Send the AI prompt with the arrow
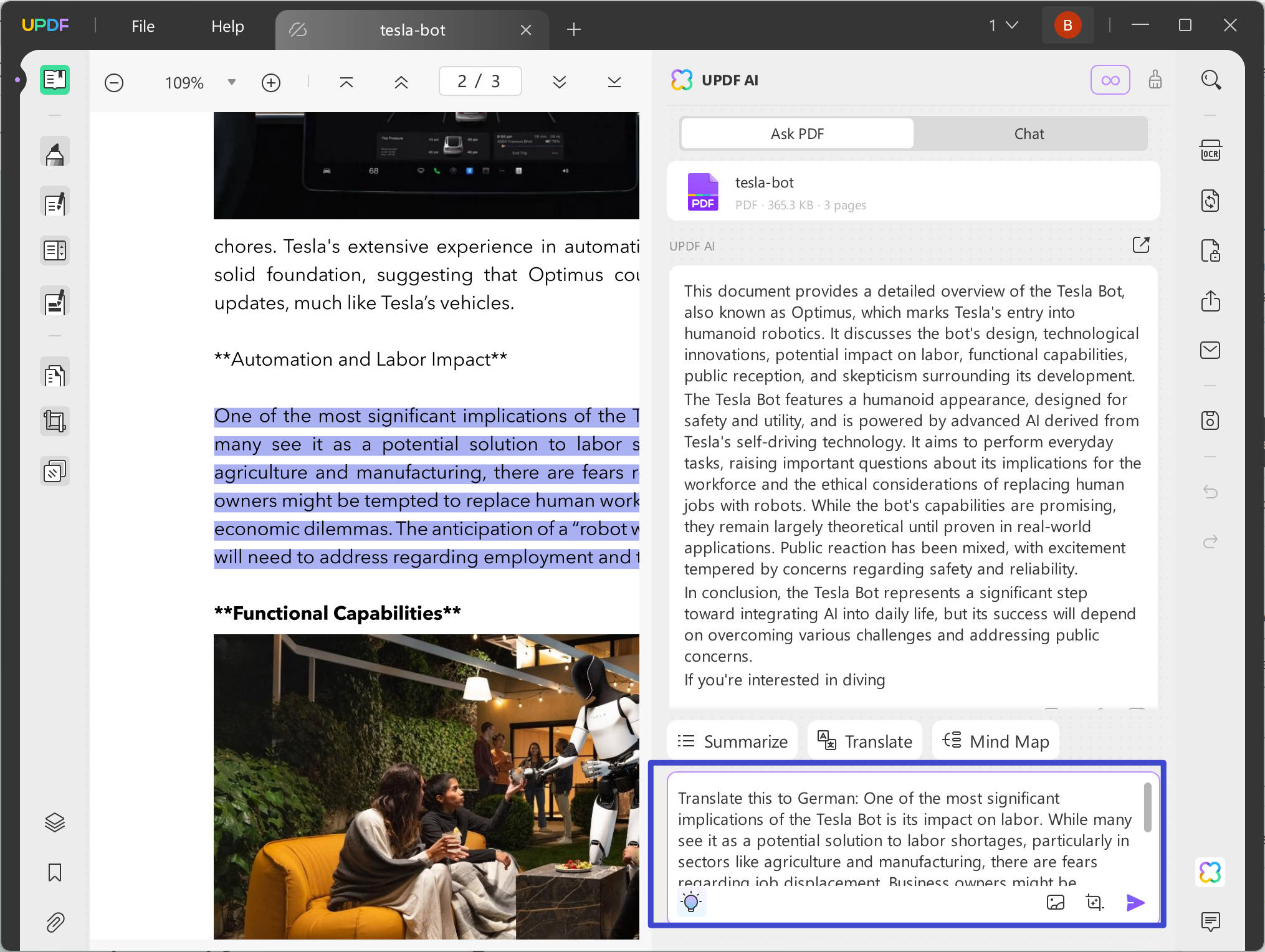1265x952 pixels. [1135, 902]
